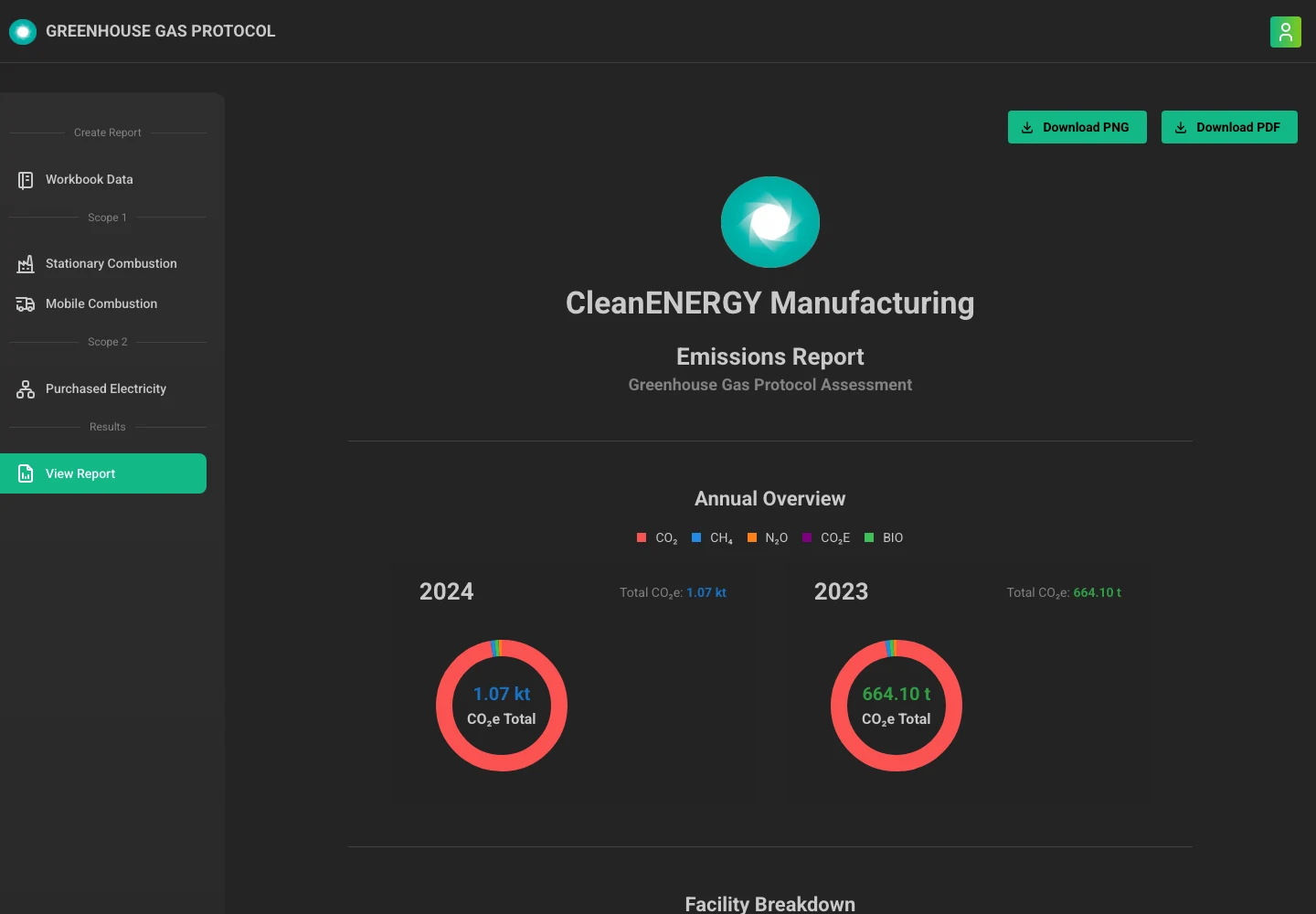Click the Scope 2 sidebar label

click(108, 342)
